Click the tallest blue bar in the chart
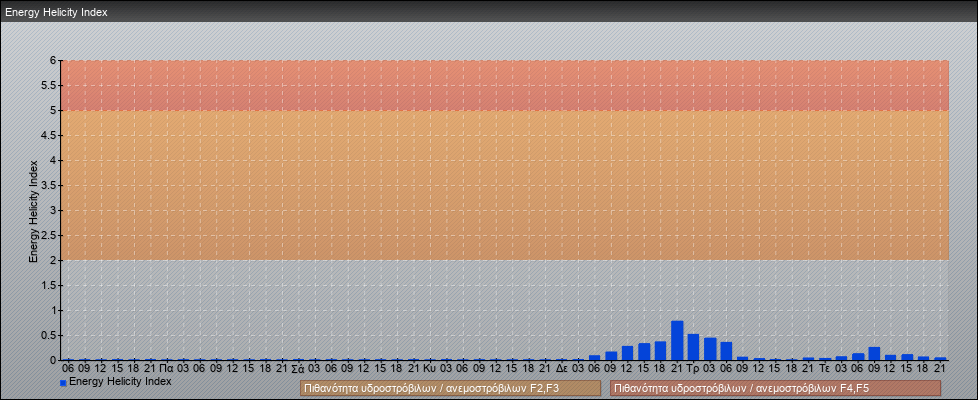The height and width of the screenshot is (400, 978). [x=677, y=340]
